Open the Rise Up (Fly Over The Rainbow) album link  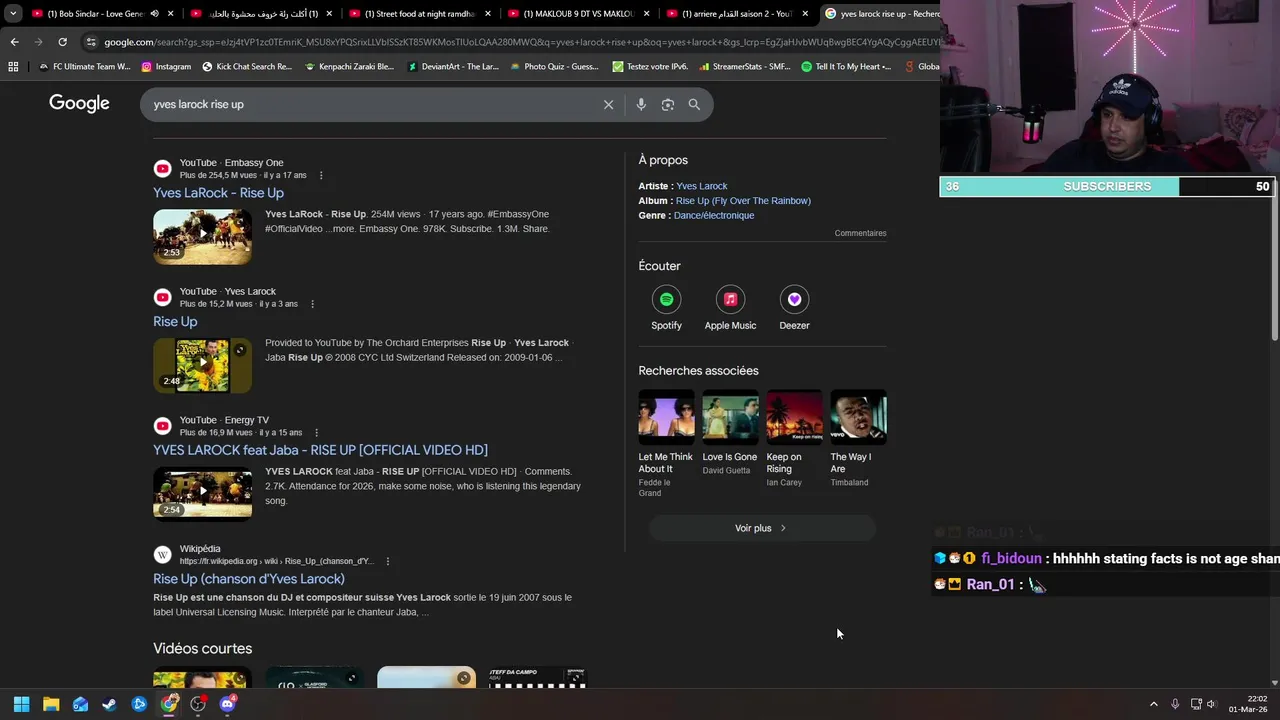coord(743,201)
